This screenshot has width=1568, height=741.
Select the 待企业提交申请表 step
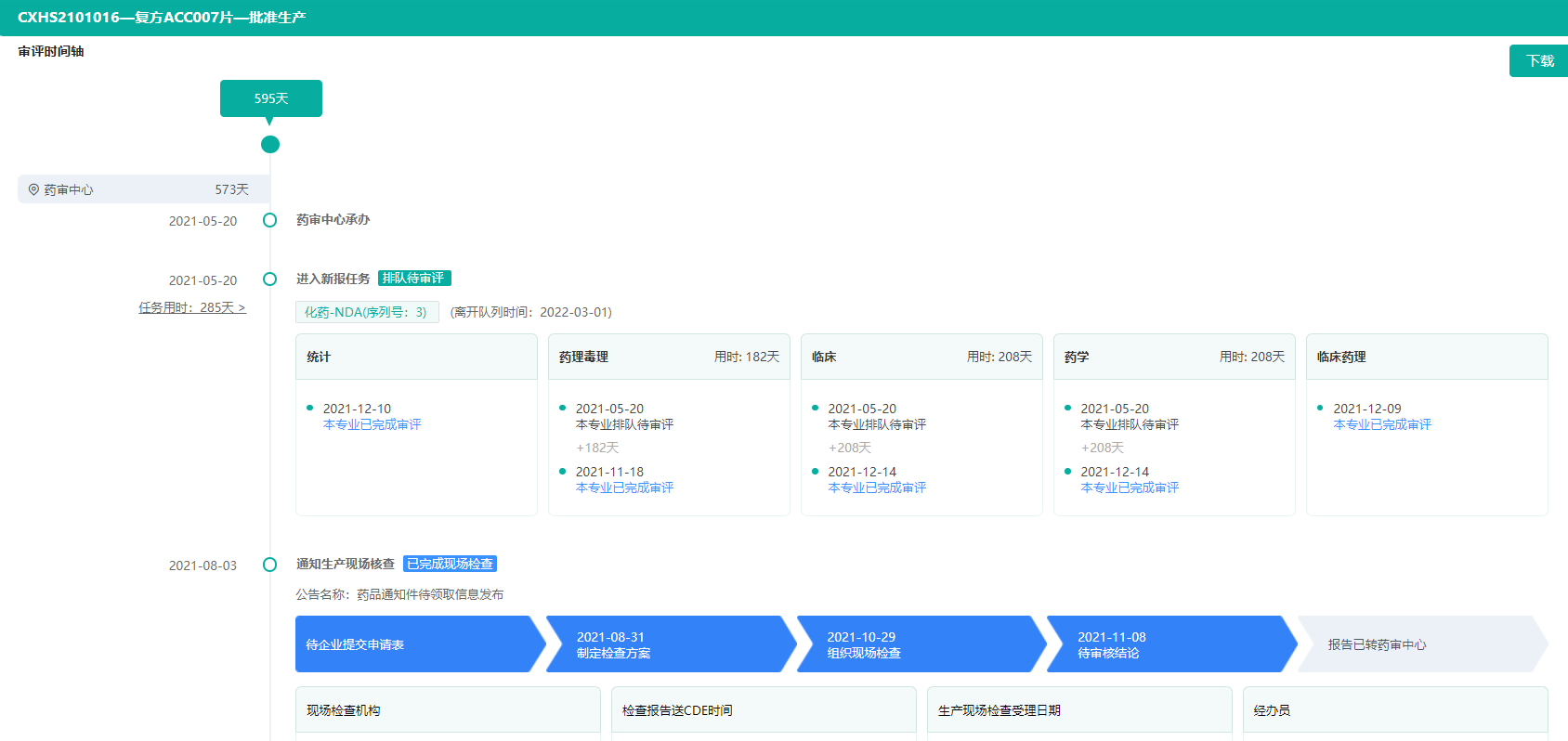pos(413,644)
